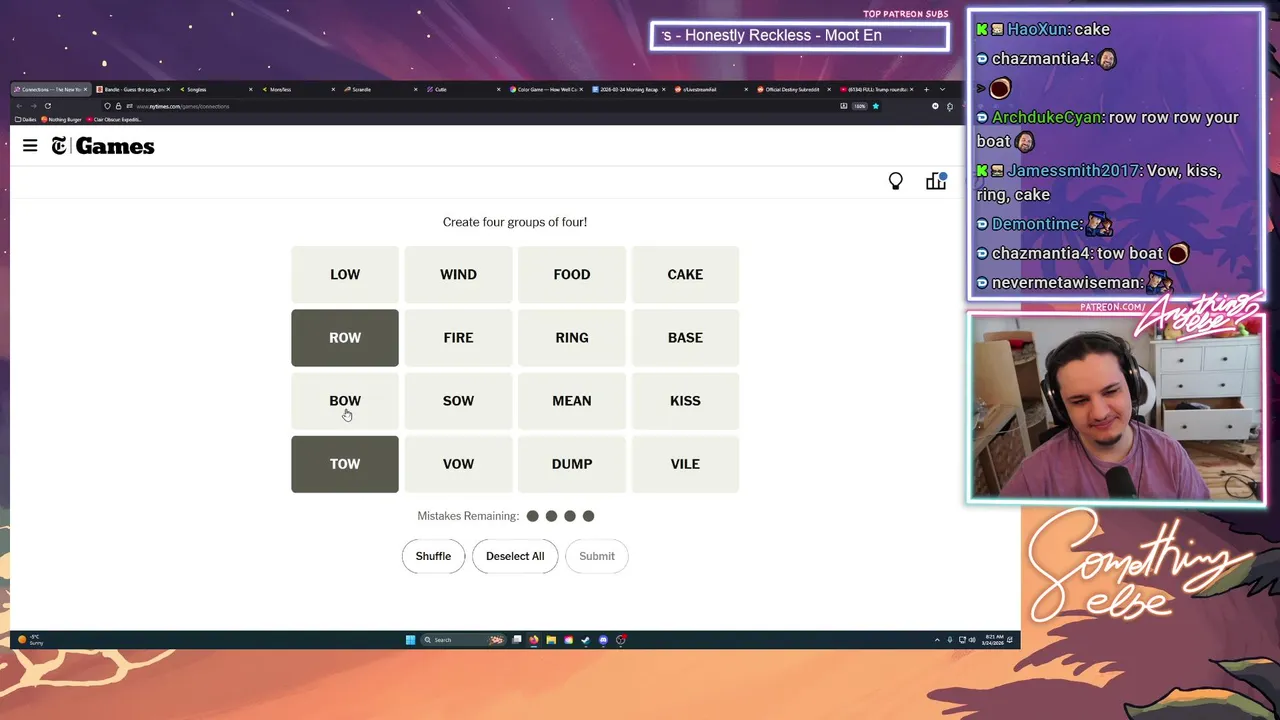
Task: Open the notification bell in system tray
Action: pos(1010,640)
